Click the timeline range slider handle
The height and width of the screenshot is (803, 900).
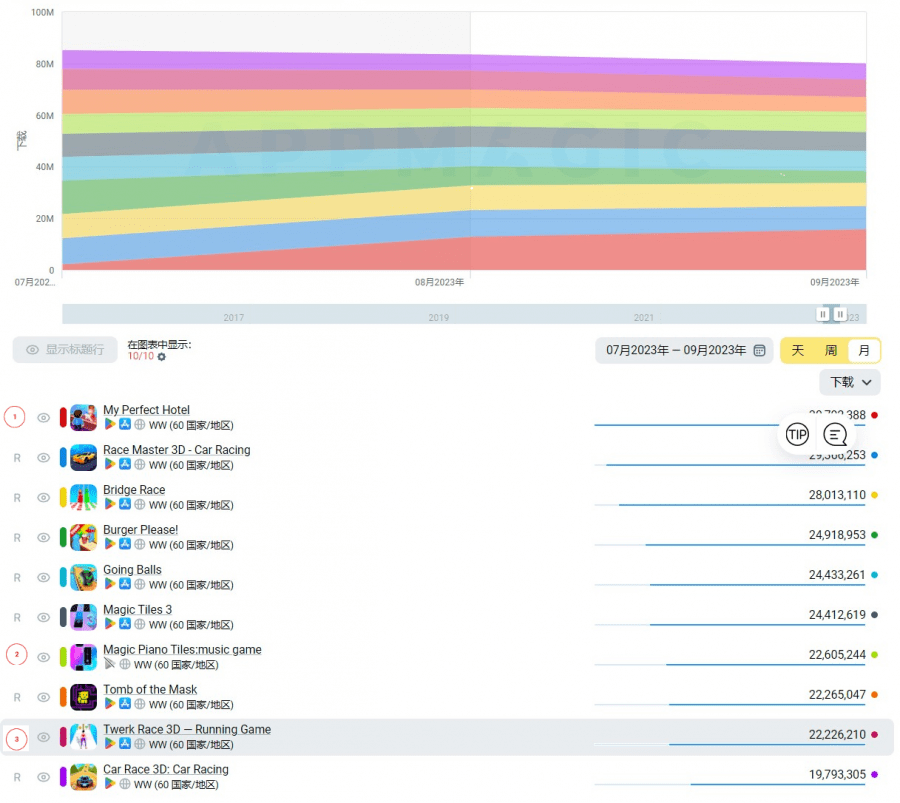[823, 314]
